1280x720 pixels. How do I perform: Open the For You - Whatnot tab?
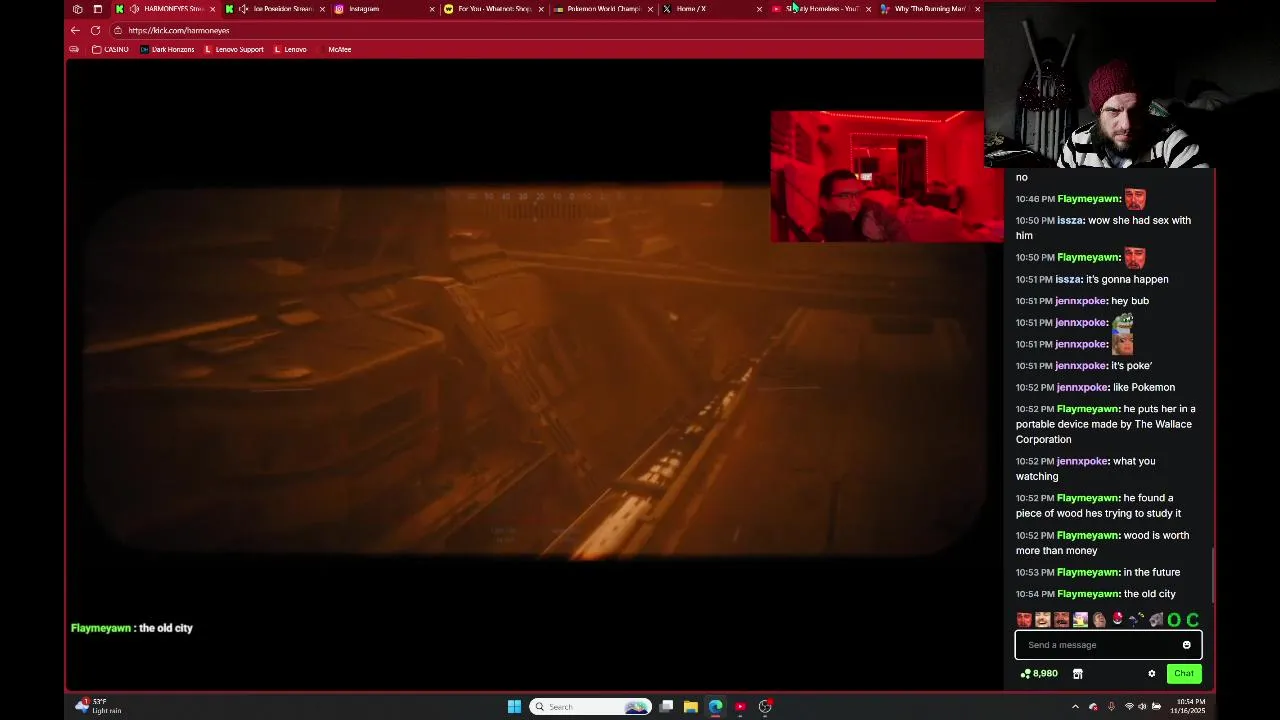494,9
